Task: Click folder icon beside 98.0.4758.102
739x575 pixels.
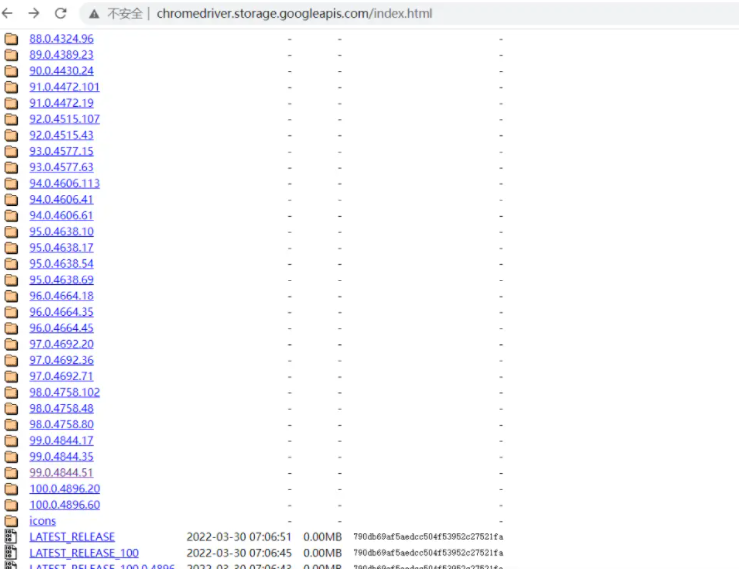Action: pyautogui.click(x=11, y=392)
